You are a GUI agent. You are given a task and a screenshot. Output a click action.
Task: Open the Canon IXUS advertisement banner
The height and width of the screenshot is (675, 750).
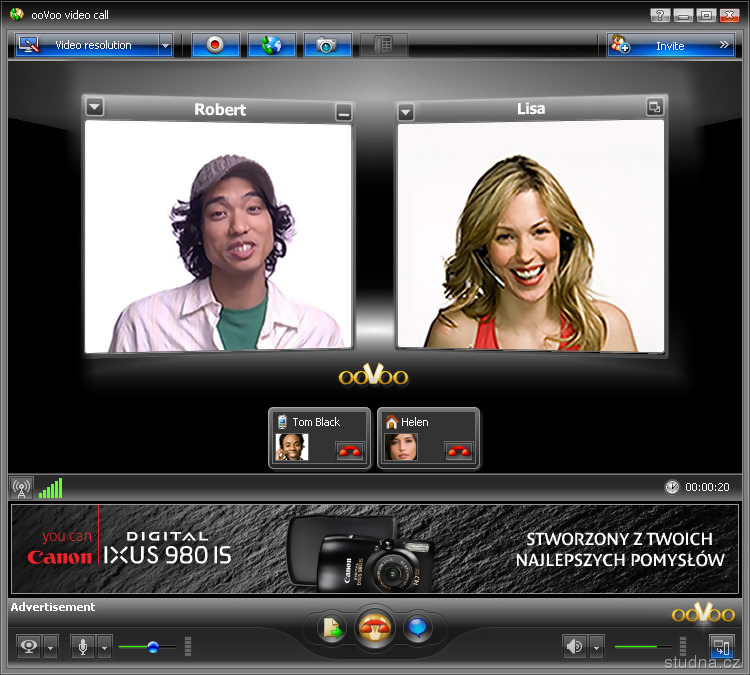tap(375, 549)
